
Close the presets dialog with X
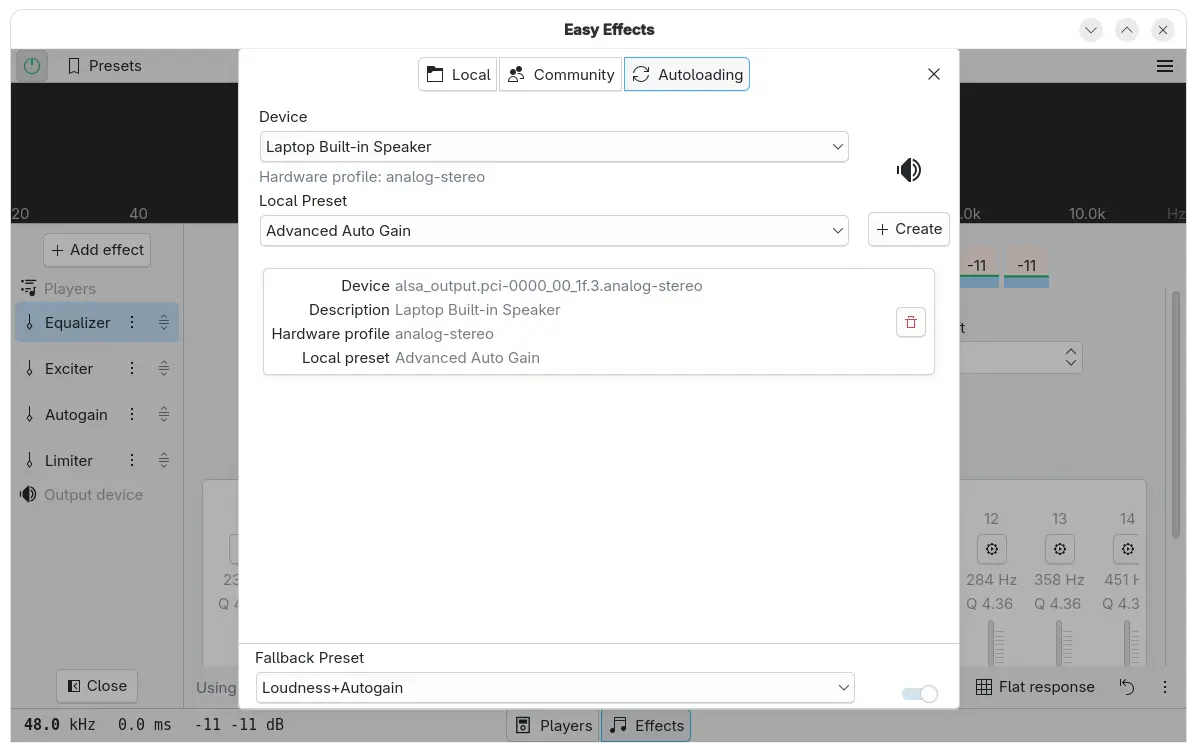click(x=933, y=74)
